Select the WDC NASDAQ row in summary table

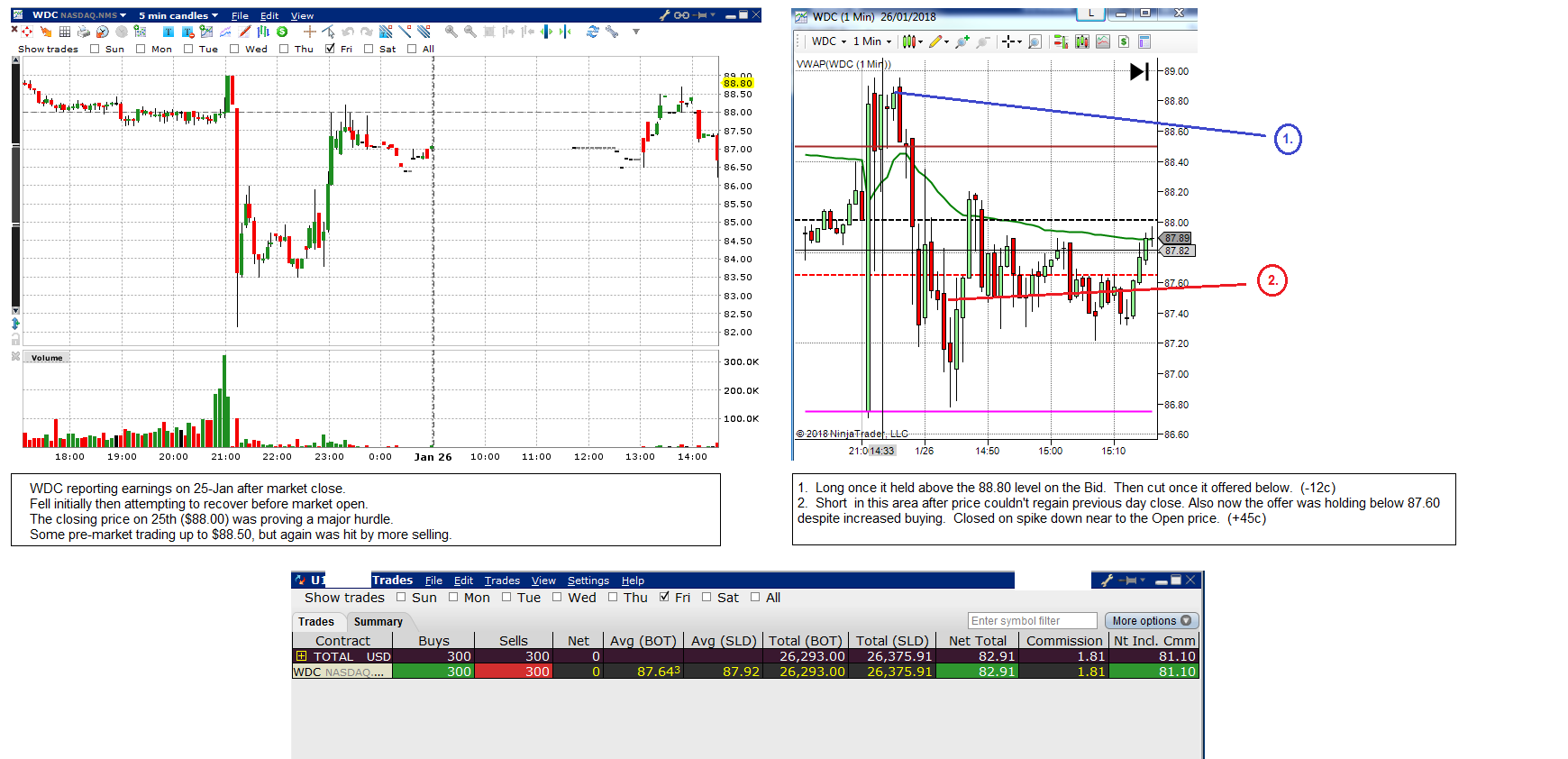[x=745, y=672]
